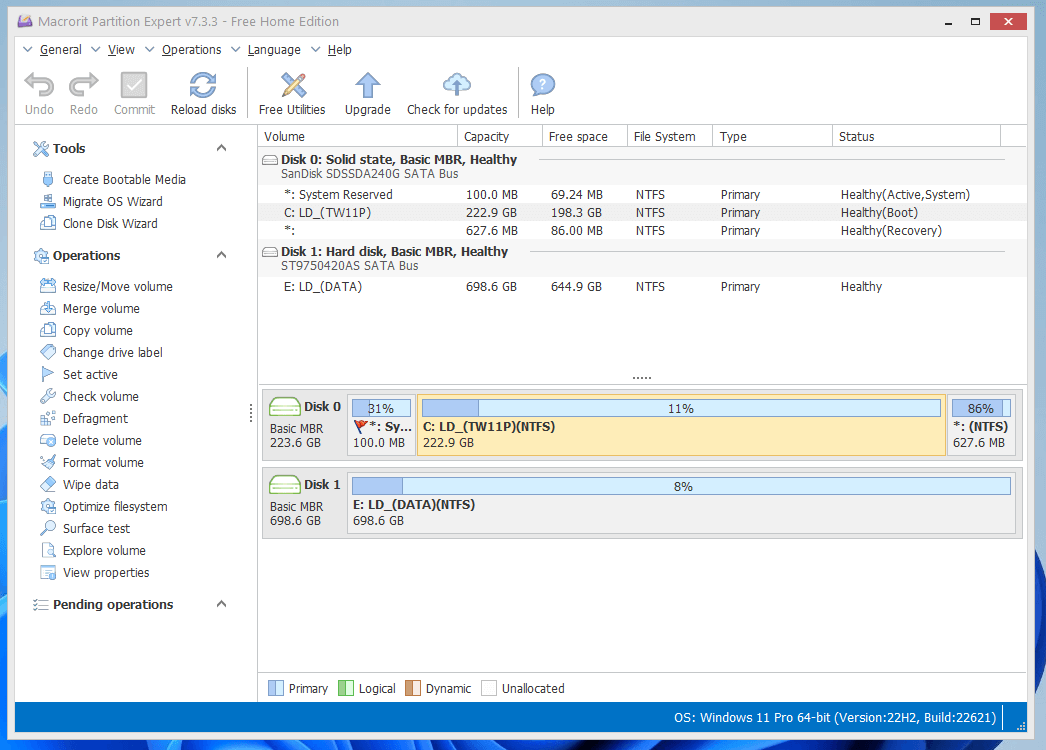Open the General menu
The height and width of the screenshot is (750, 1046).
pos(60,50)
